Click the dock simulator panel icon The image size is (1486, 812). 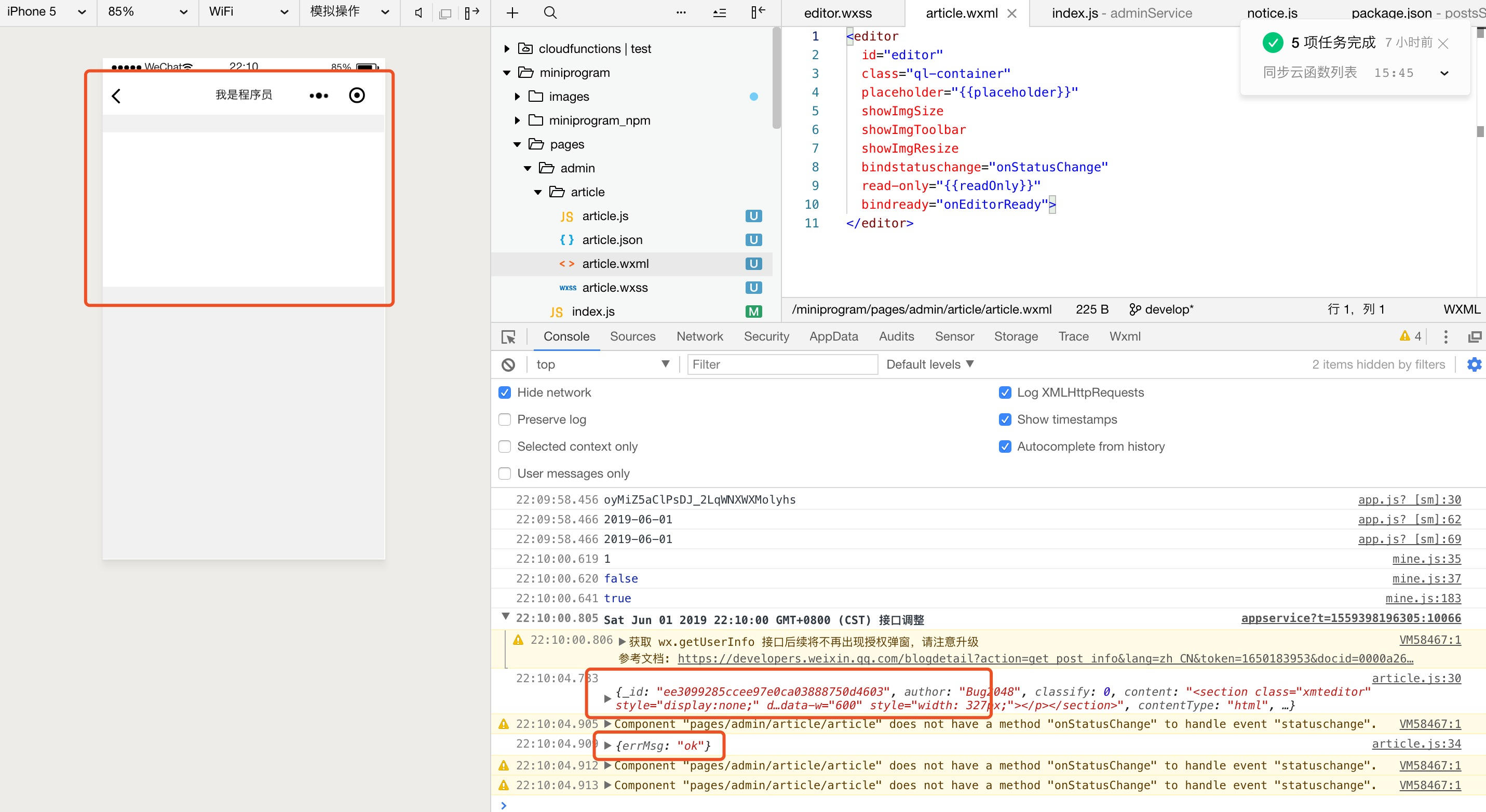(x=472, y=12)
